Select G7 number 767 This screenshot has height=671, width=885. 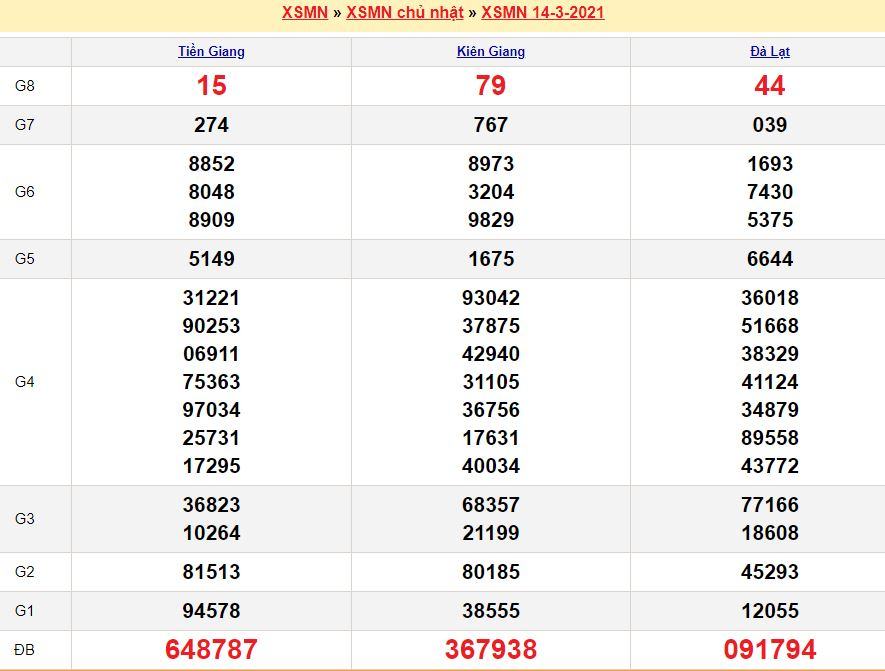[x=491, y=125]
